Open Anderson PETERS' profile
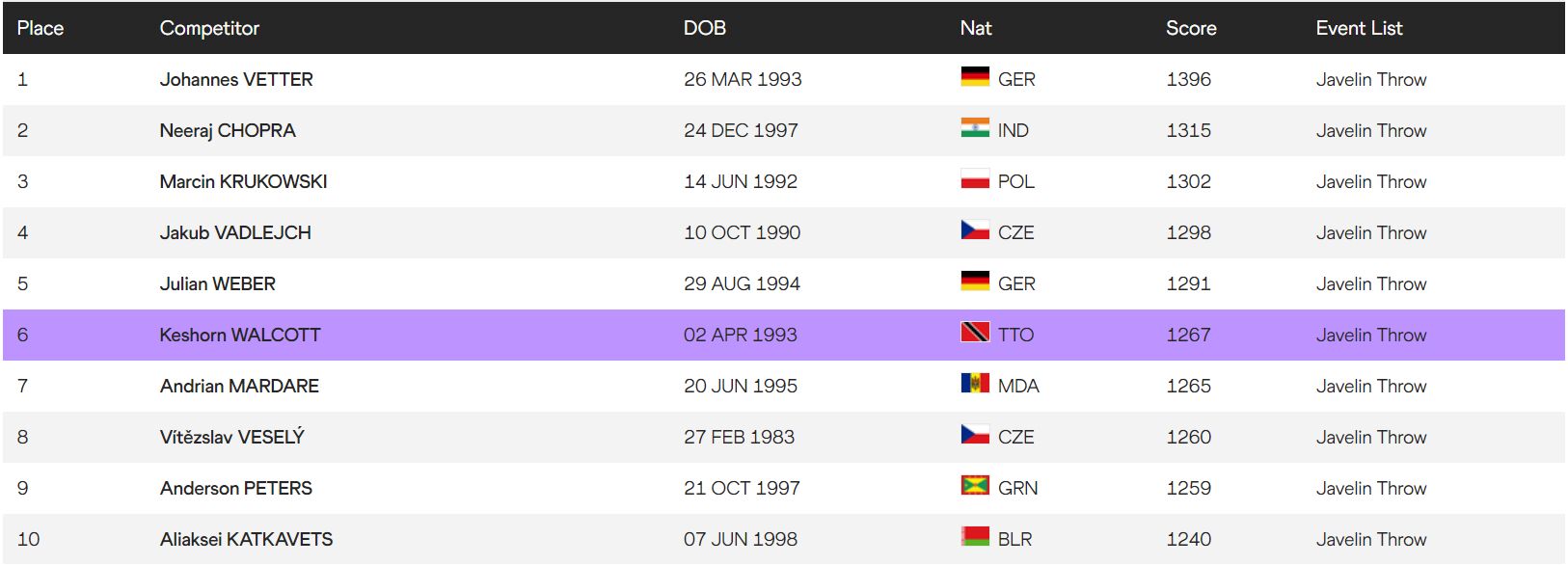 (236, 488)
